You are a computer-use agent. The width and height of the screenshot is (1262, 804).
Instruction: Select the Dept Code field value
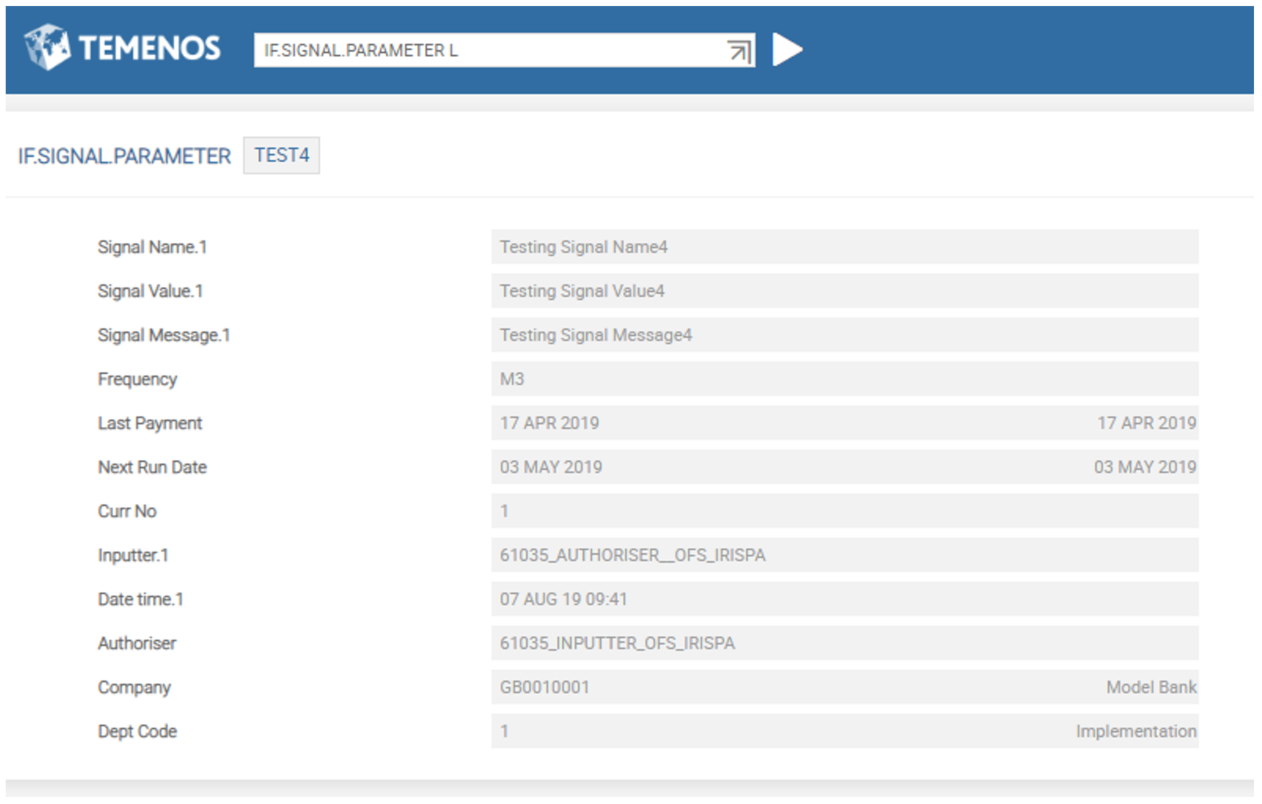[x=844, y=731]
